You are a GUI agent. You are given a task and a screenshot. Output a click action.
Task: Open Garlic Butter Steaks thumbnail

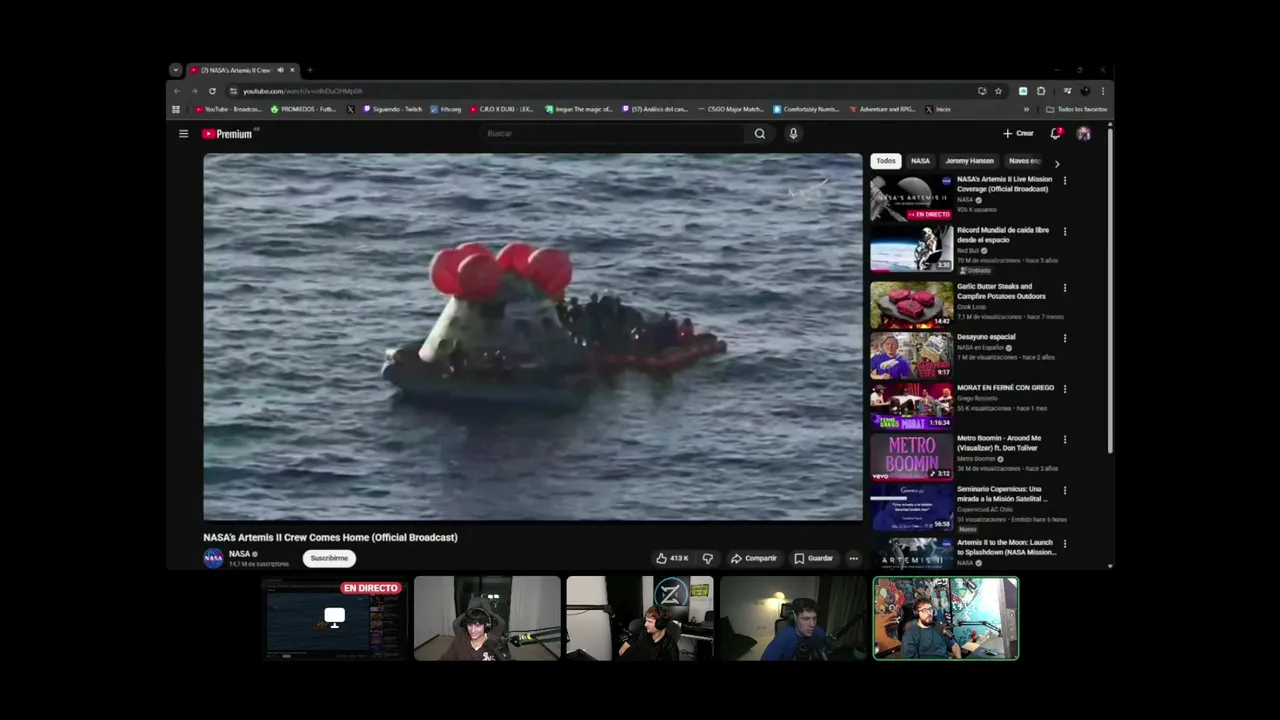911,305
